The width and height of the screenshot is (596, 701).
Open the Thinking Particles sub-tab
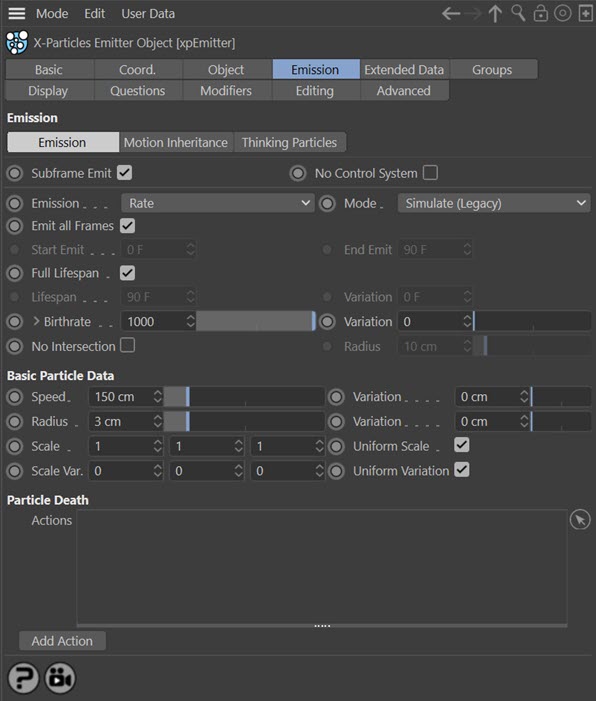point(289,142)
